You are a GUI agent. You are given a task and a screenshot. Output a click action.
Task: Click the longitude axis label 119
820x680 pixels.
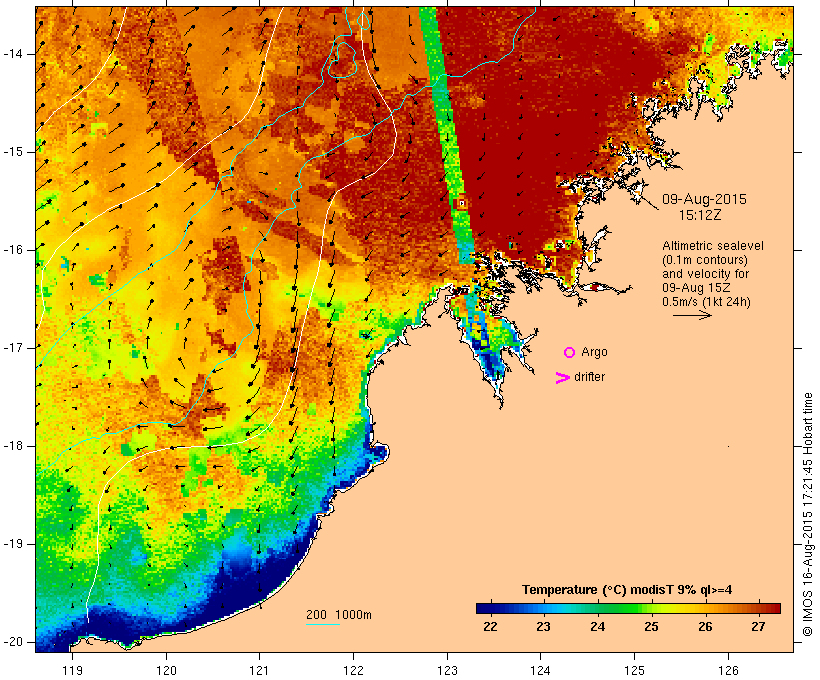(x=72, y=671)
